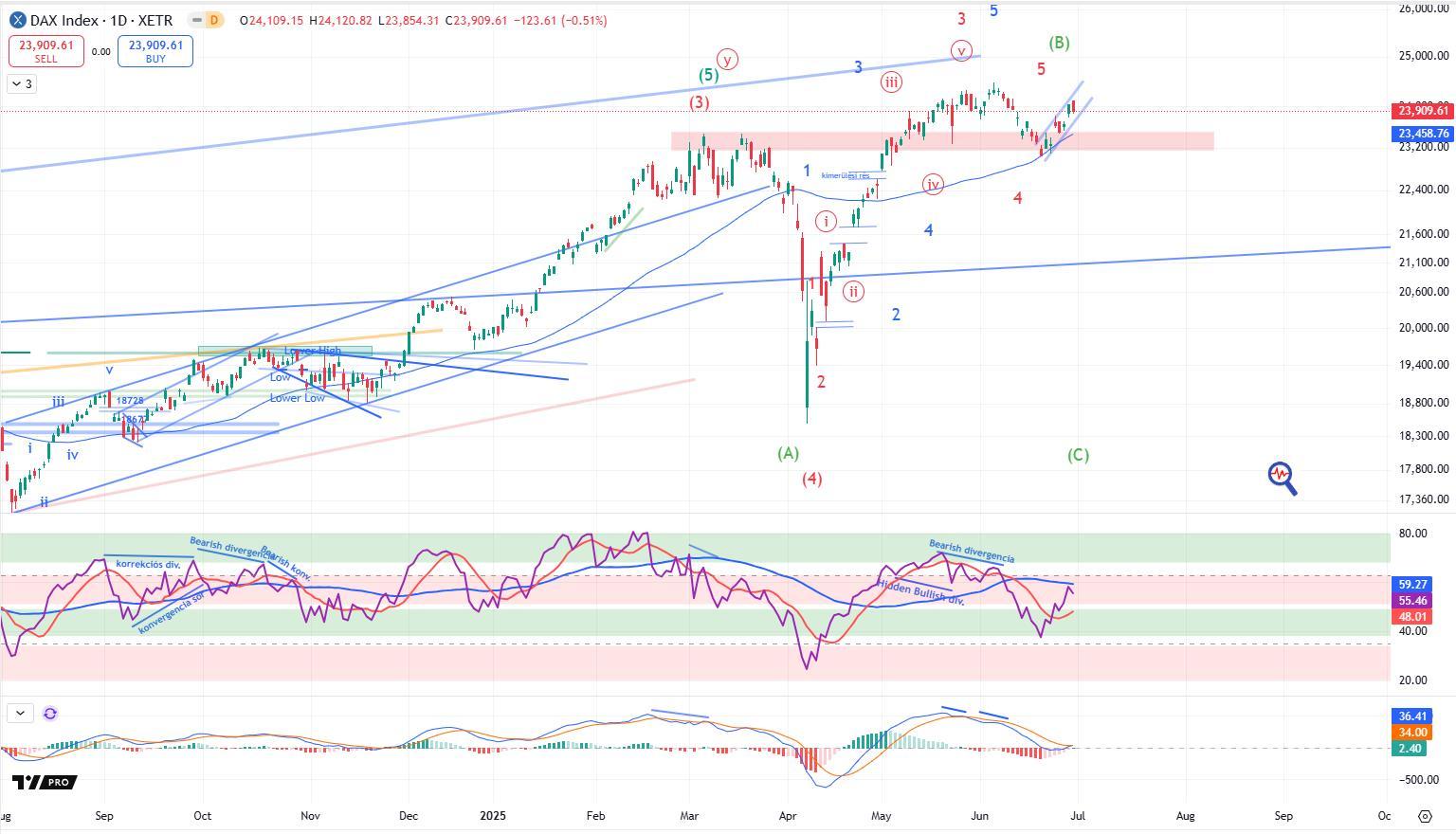Open the chart settings gear icon
Viewport: 1456px width, 834px height.
point(1426,816)
